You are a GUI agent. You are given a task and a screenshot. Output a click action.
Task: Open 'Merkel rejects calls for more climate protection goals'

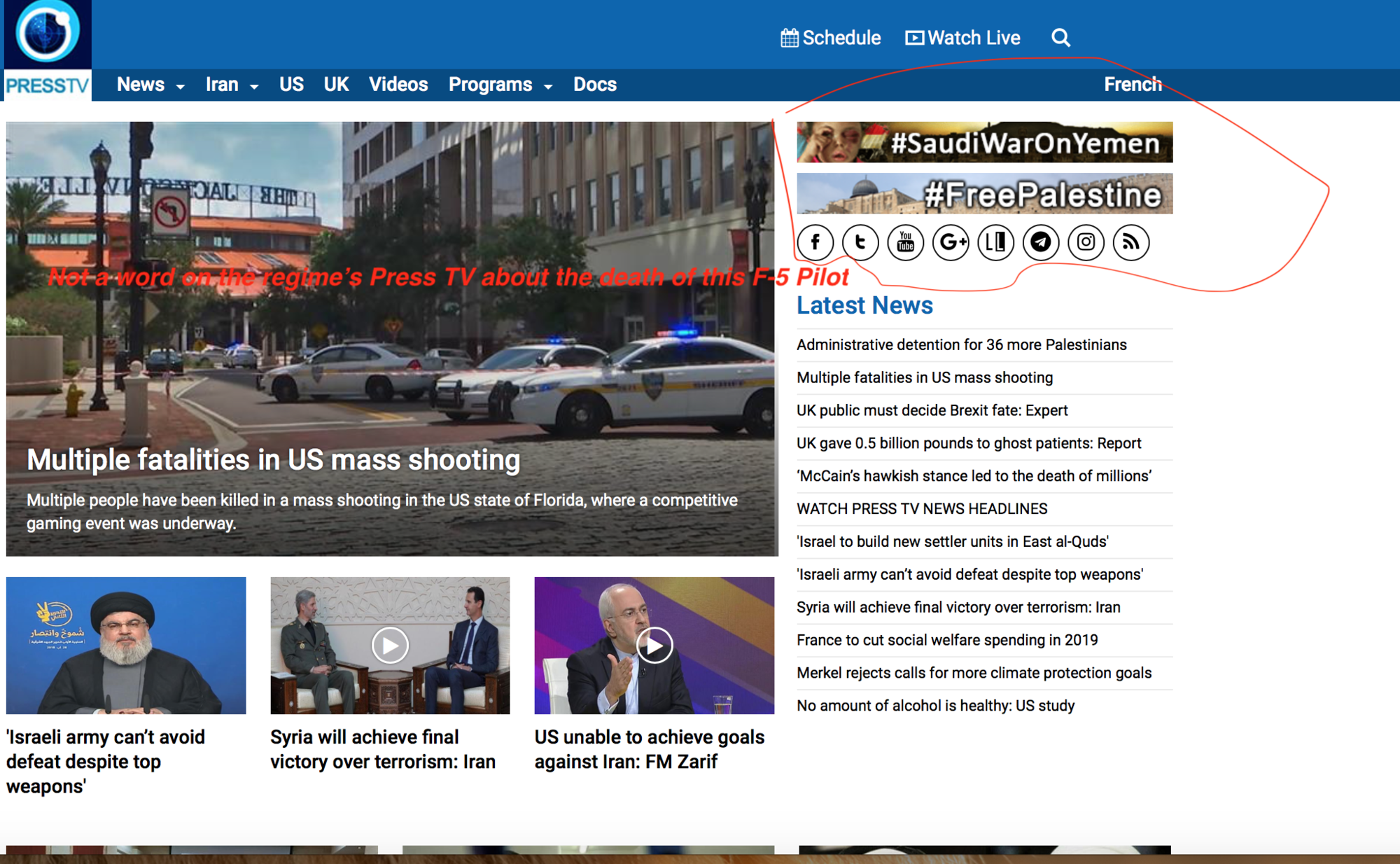click(974, 673)
